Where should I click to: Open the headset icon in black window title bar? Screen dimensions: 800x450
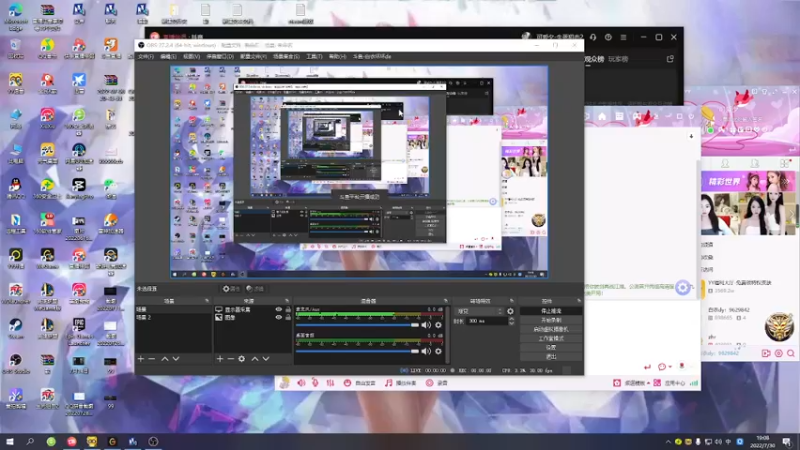point(593,37)
